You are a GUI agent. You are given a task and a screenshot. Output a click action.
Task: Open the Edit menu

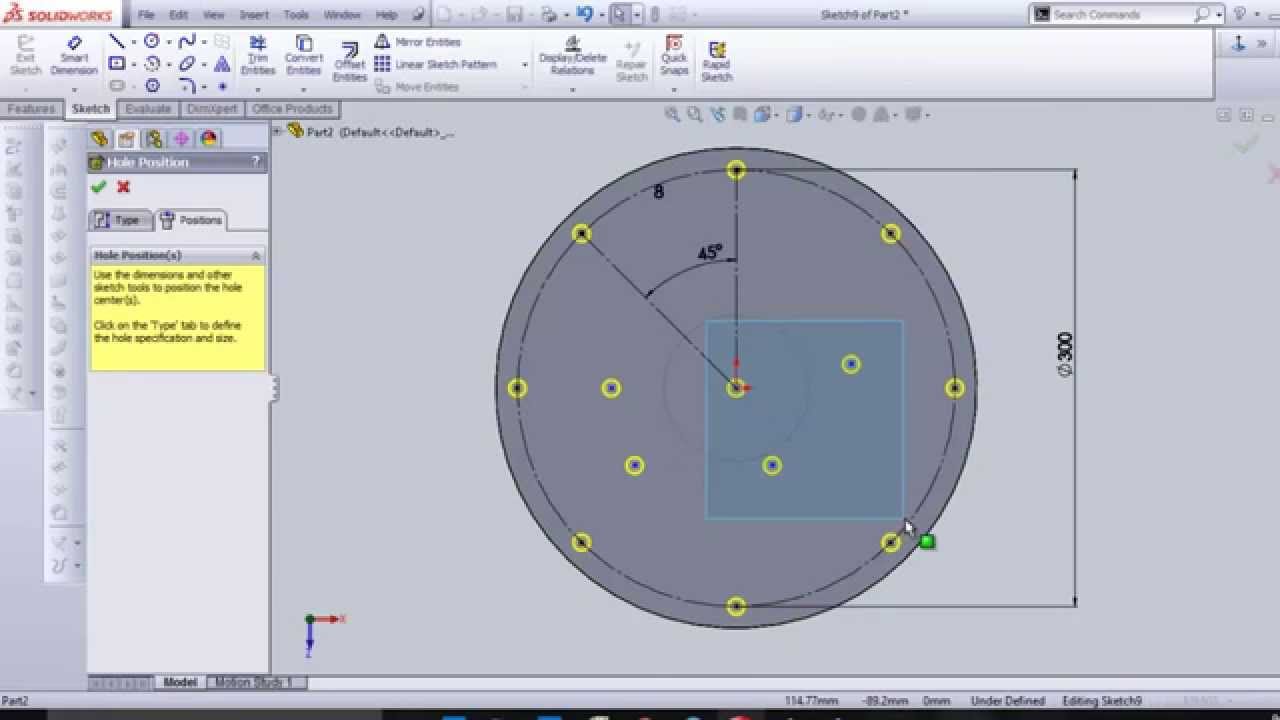coord(178,15)
